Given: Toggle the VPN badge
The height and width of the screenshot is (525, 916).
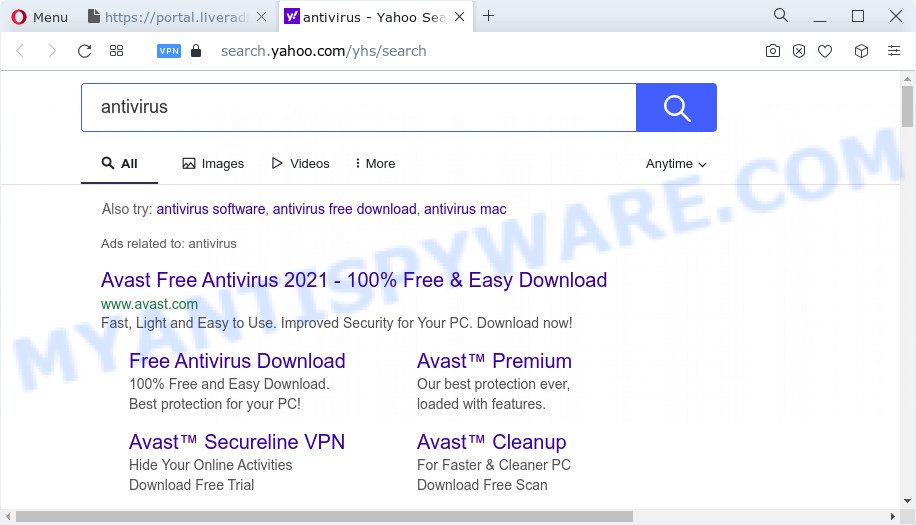Looking at the screenshot, I should [169, 51].
